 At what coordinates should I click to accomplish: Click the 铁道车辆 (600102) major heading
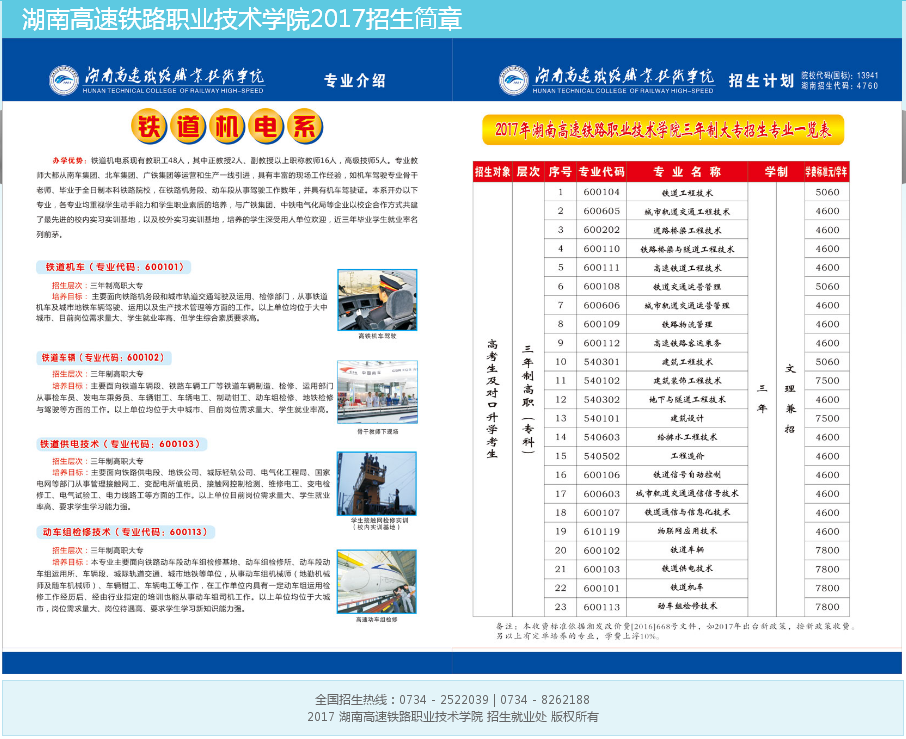(101, 357)
